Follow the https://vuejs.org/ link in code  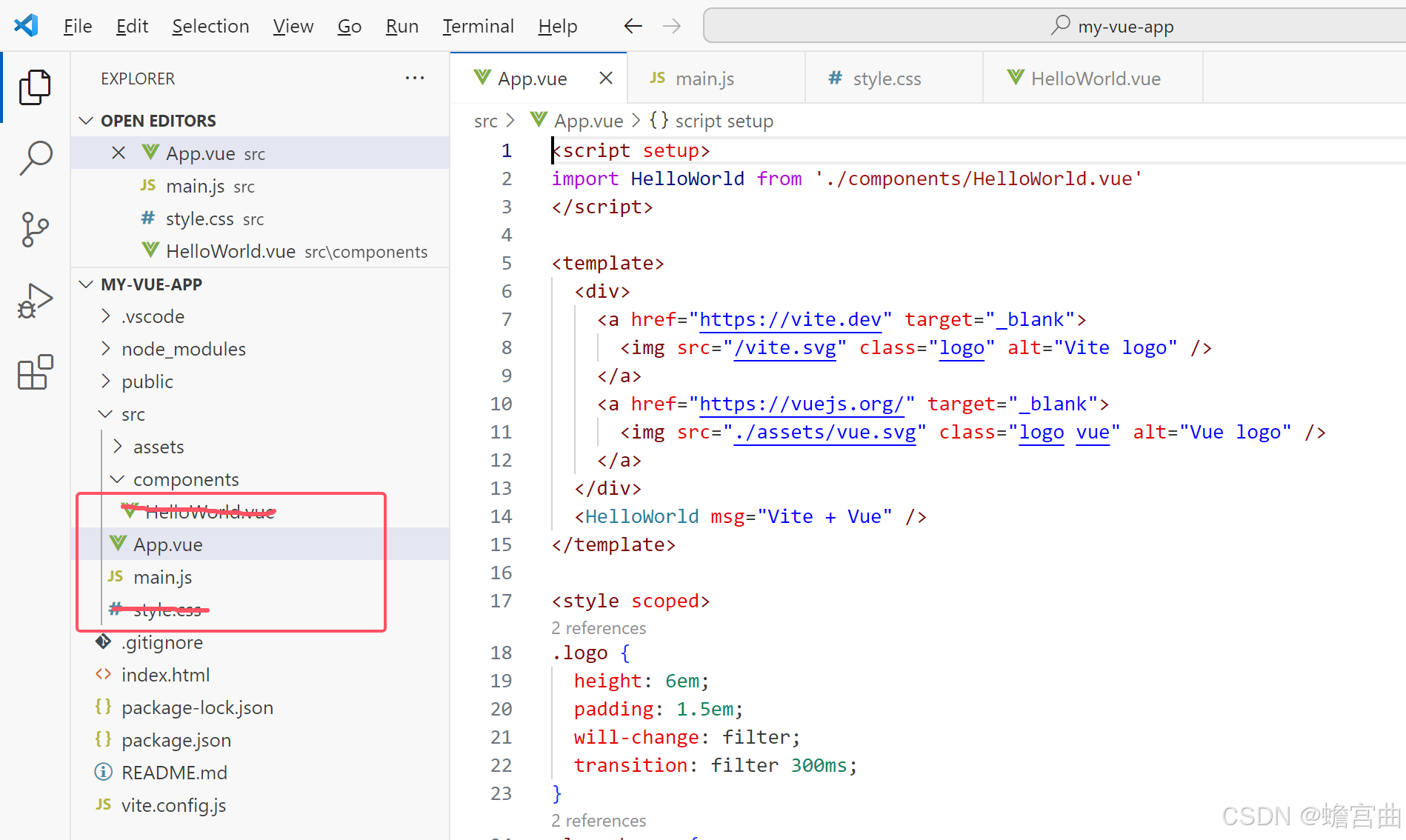pos(802,404)
